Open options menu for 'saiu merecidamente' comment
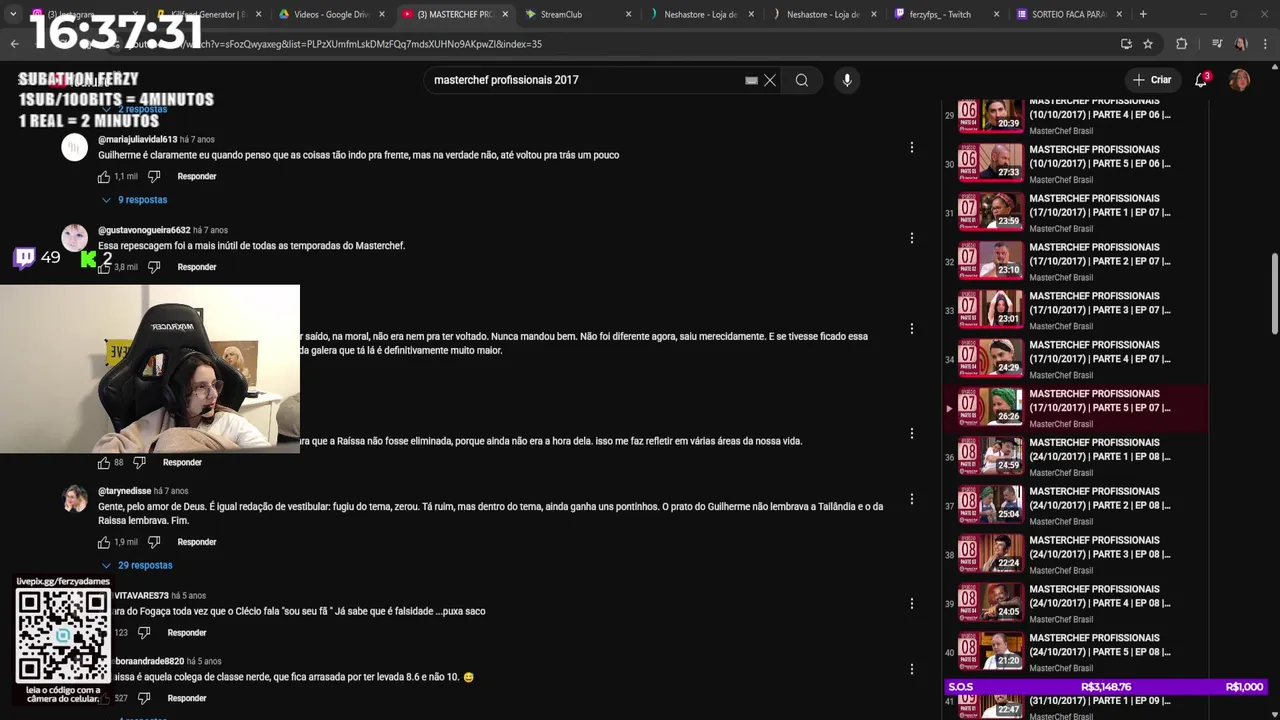This screenshot has height=720, width=1280. (911, 328)
